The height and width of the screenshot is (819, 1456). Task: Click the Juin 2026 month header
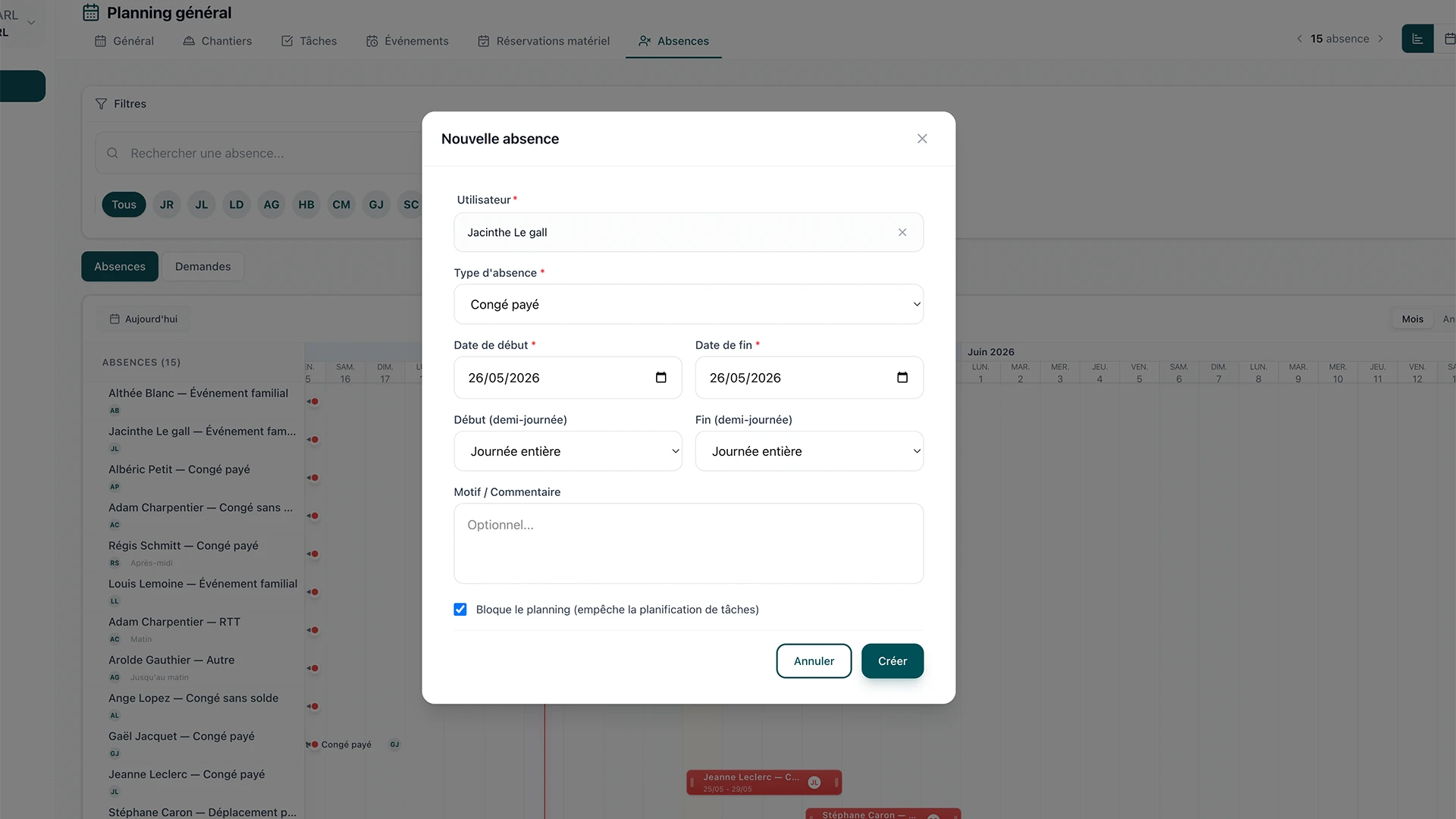pyautogui.click(x=990, y=352)
